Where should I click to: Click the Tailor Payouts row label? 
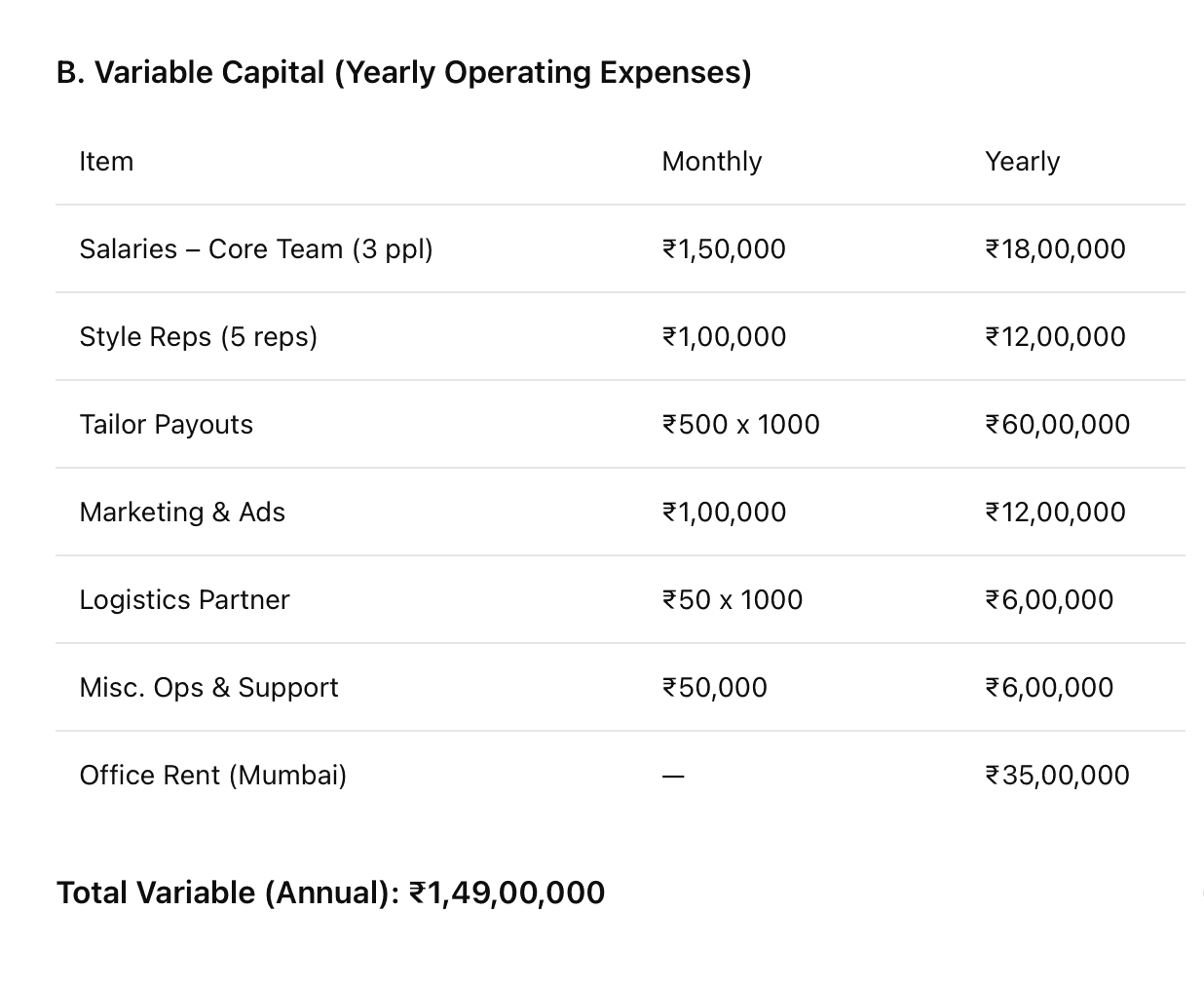167,425
